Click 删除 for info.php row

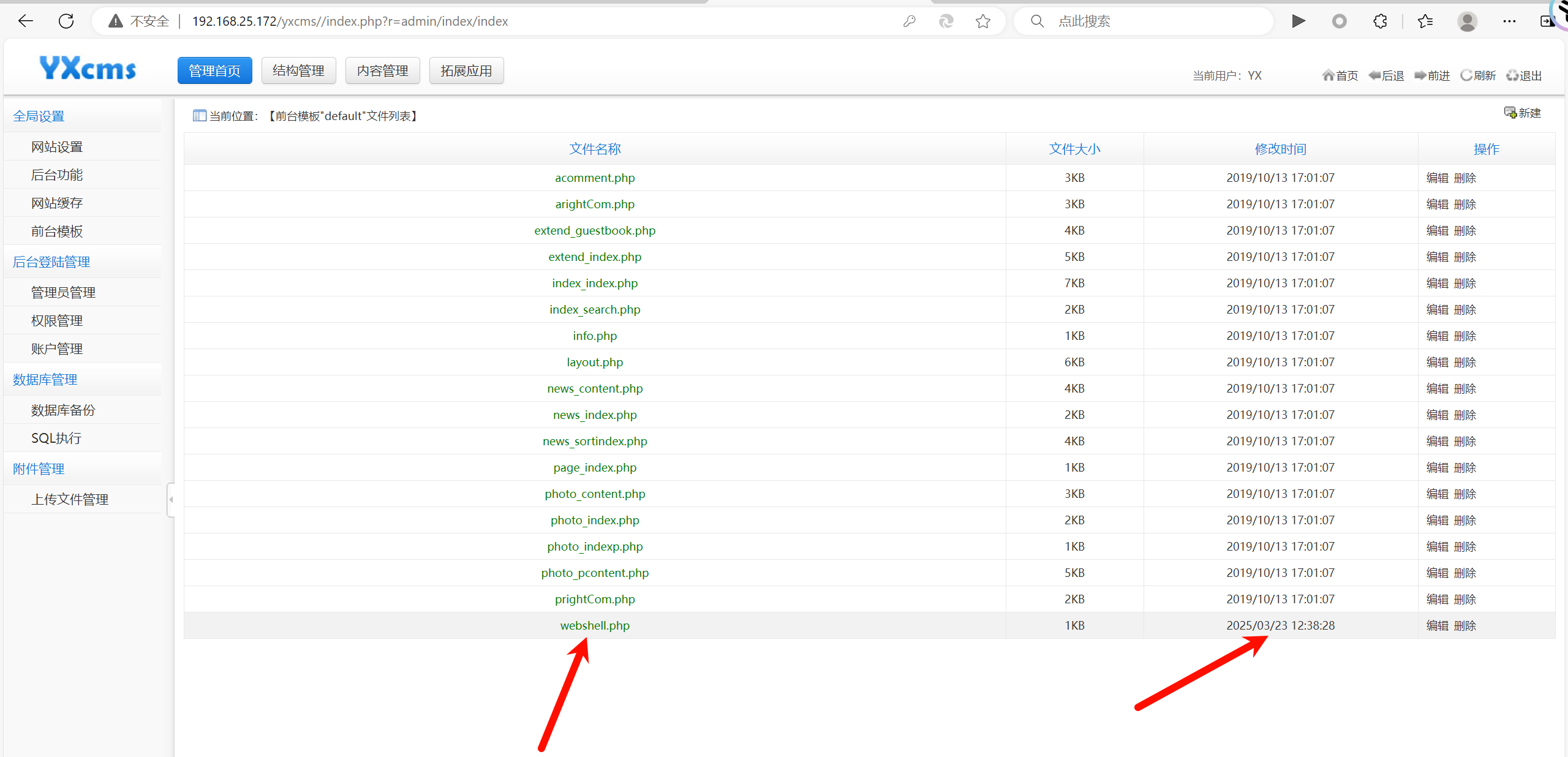(x=1465, y=336)
